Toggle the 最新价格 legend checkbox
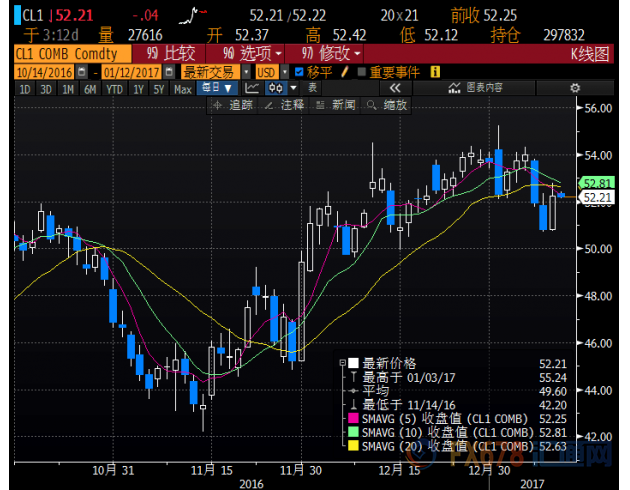The width and height of the screenshot is (630, 490). coord(354,363)
